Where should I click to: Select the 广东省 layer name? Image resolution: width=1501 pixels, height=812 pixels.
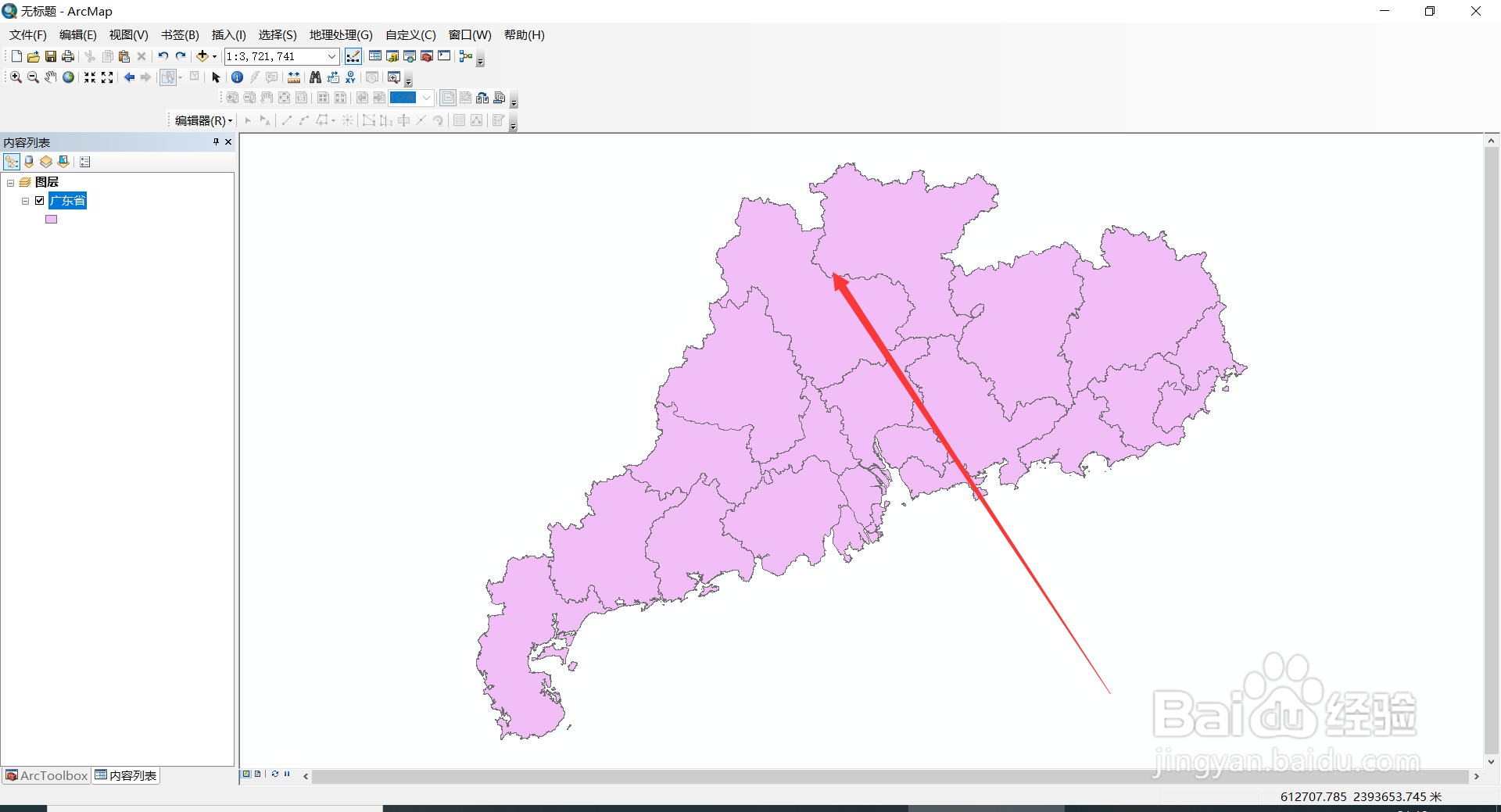[x=68, y=201]
